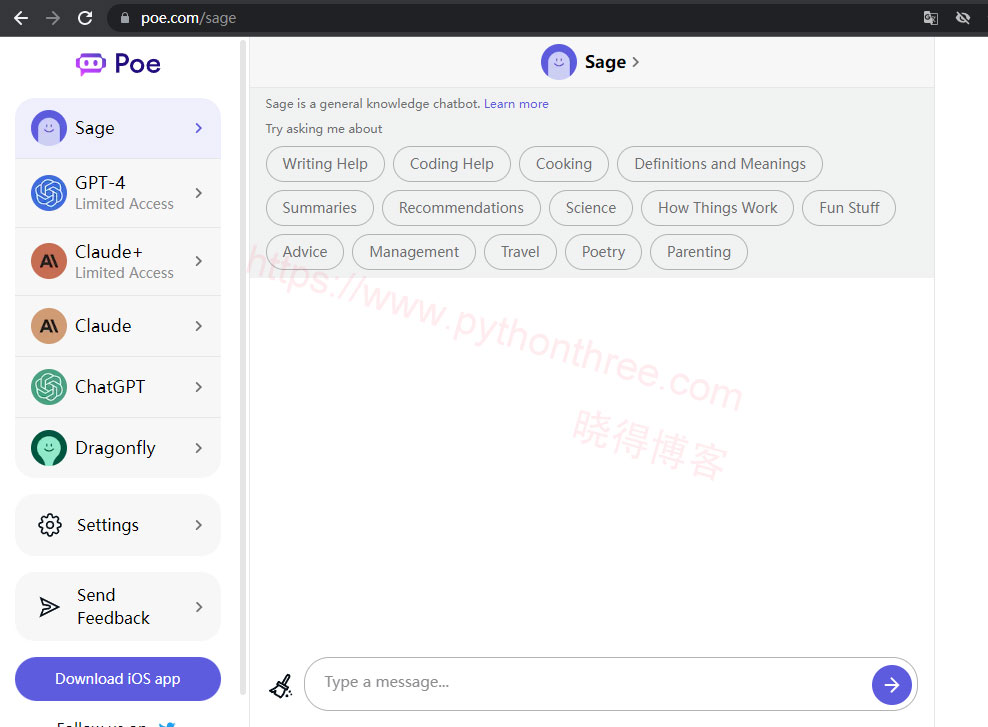Click the translate icon in address bar

coord(930,17)
